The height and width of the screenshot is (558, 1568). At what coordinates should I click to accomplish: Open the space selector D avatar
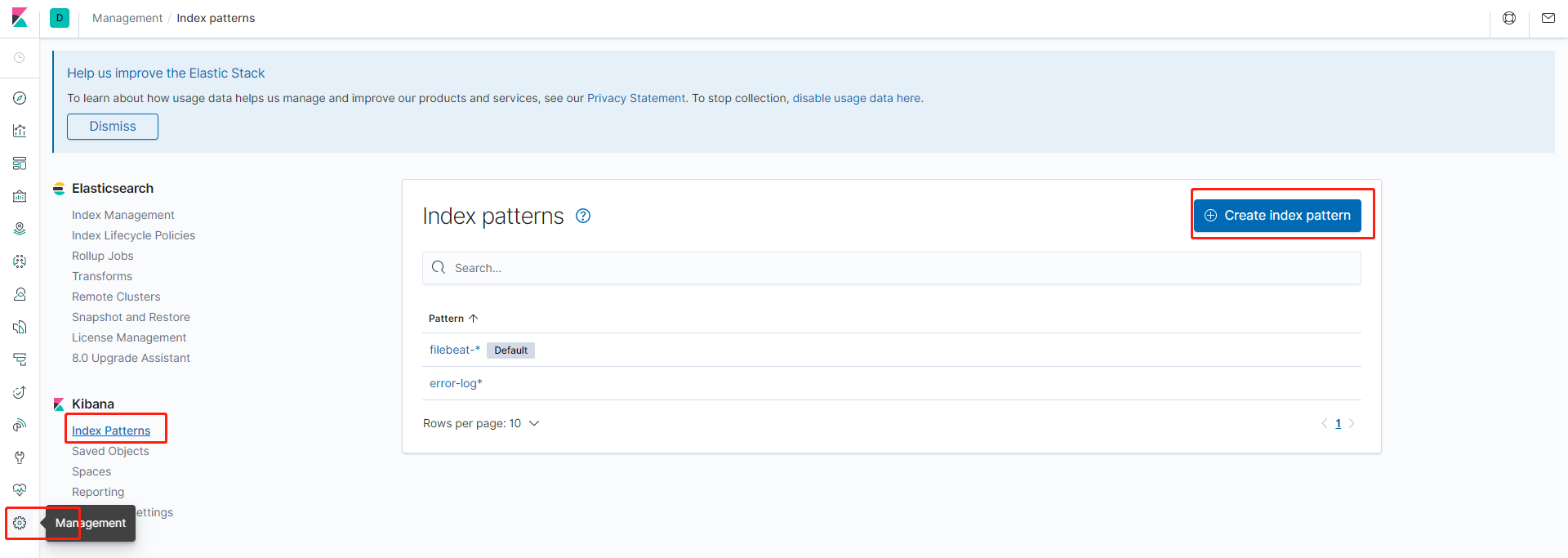pos(60,18)
